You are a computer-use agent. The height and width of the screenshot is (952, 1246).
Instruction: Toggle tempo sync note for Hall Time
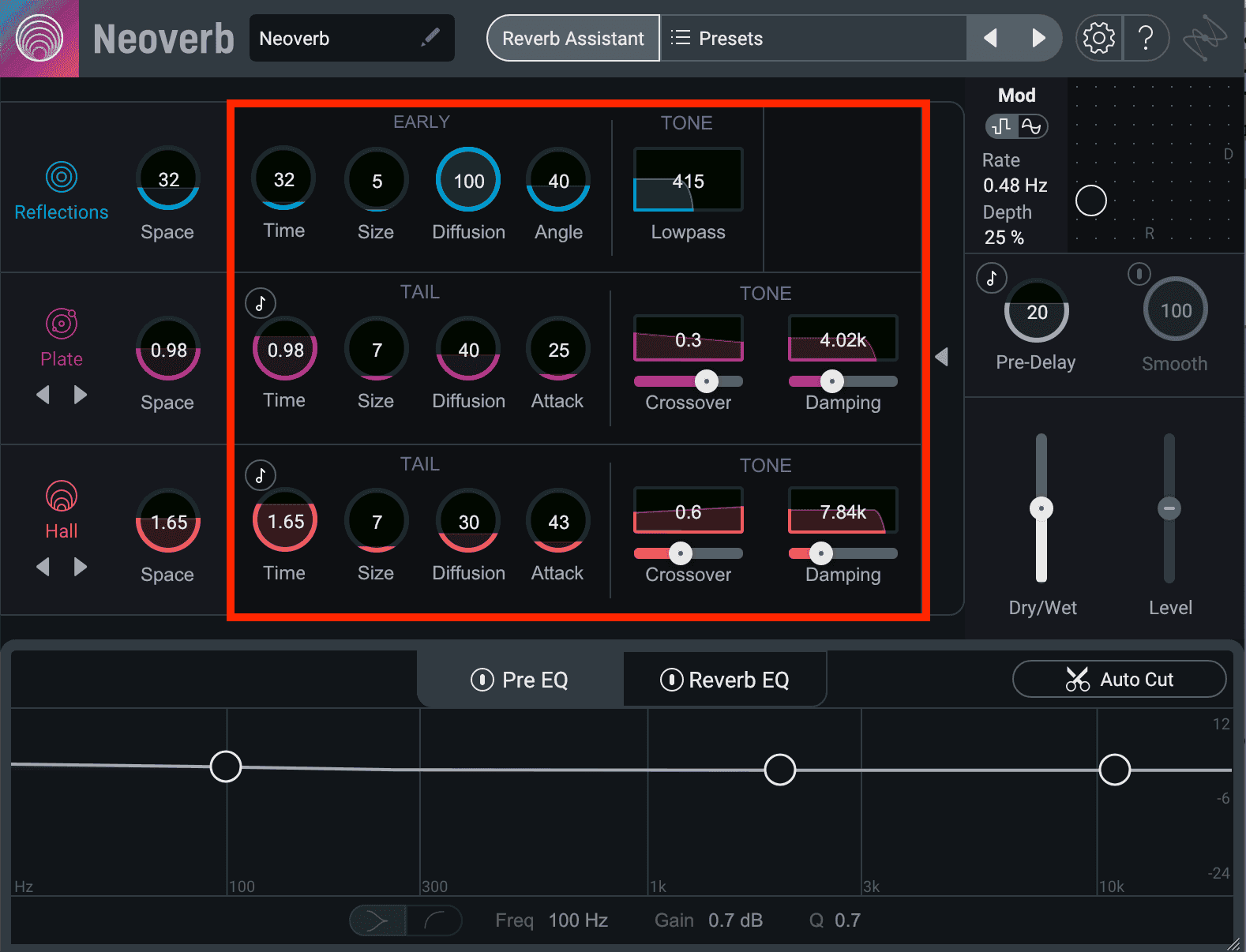click(261, 475)
